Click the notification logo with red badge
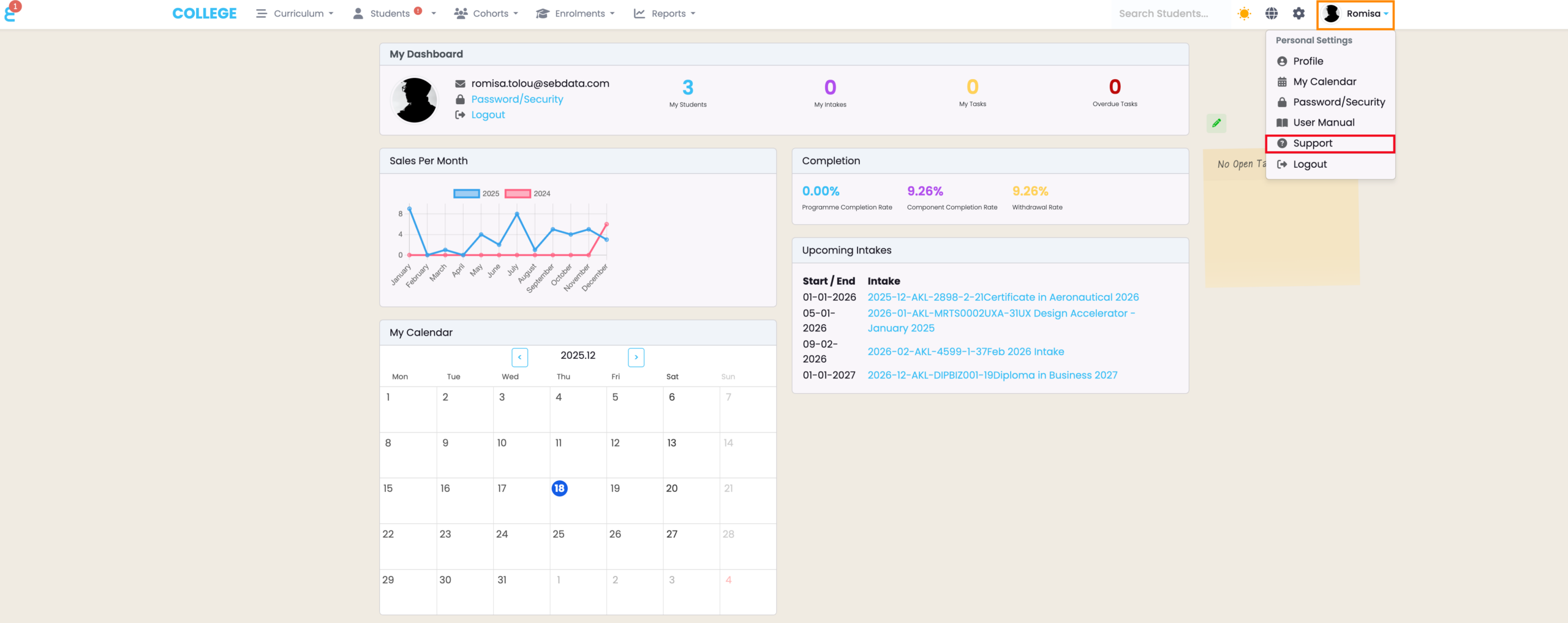 click(11, 12)
